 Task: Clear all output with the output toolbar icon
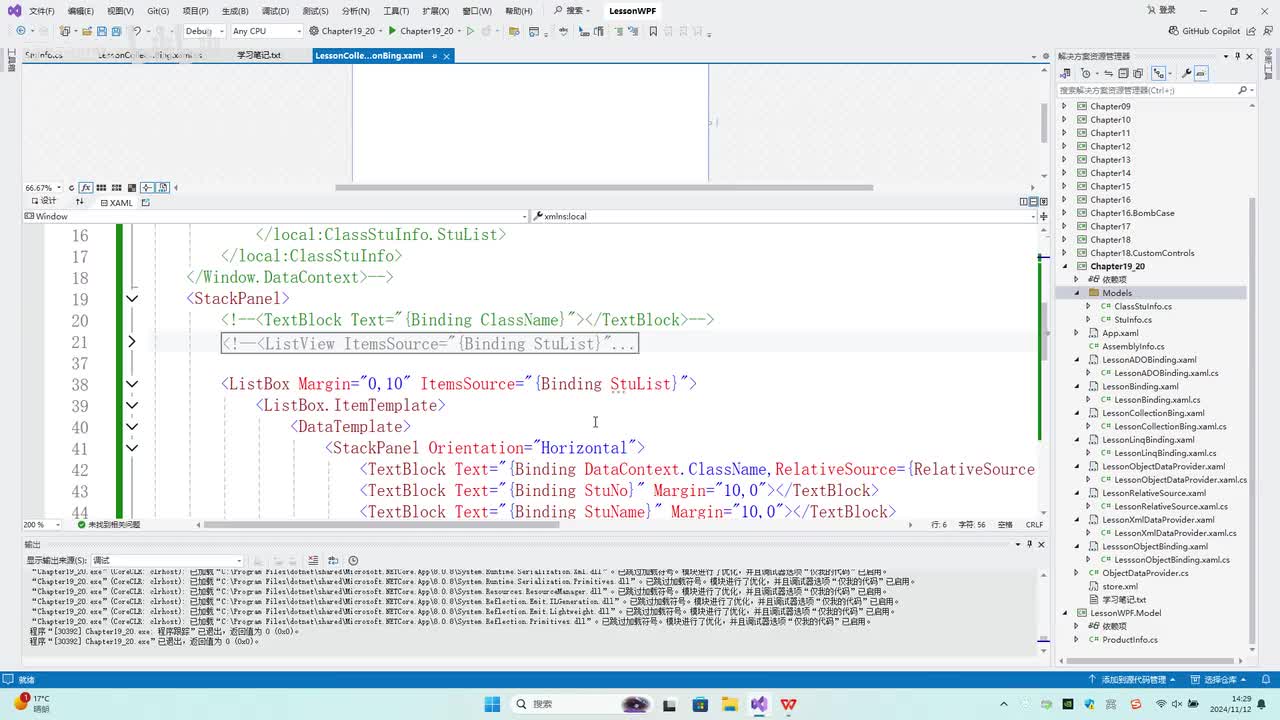pos(313,561)
